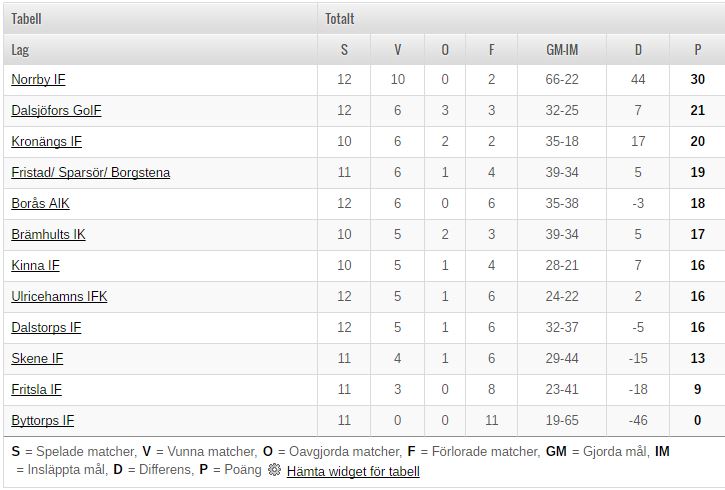Open Kinna IF team link
Viewport: 725px width, 490px height.
point(35,265)
